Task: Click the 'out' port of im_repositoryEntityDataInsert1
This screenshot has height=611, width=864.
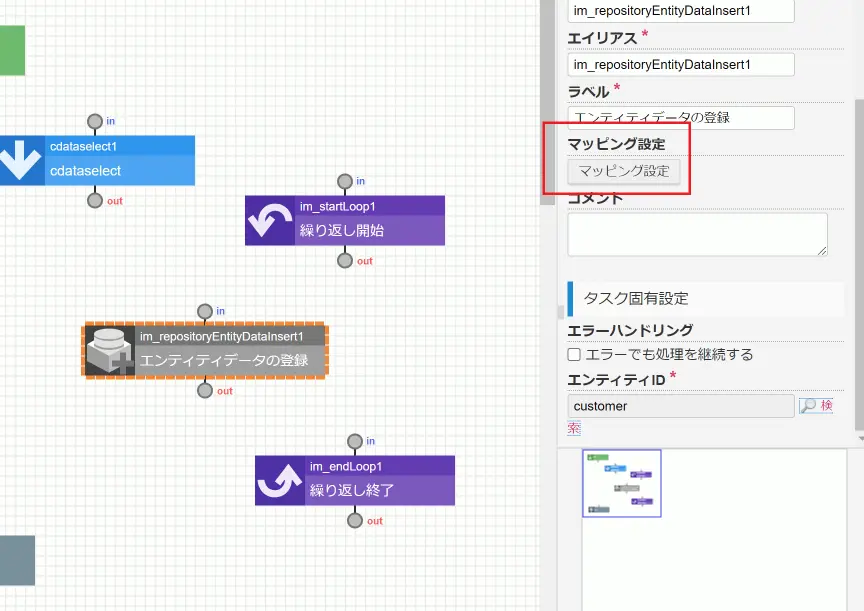Action: pos(205,391)
